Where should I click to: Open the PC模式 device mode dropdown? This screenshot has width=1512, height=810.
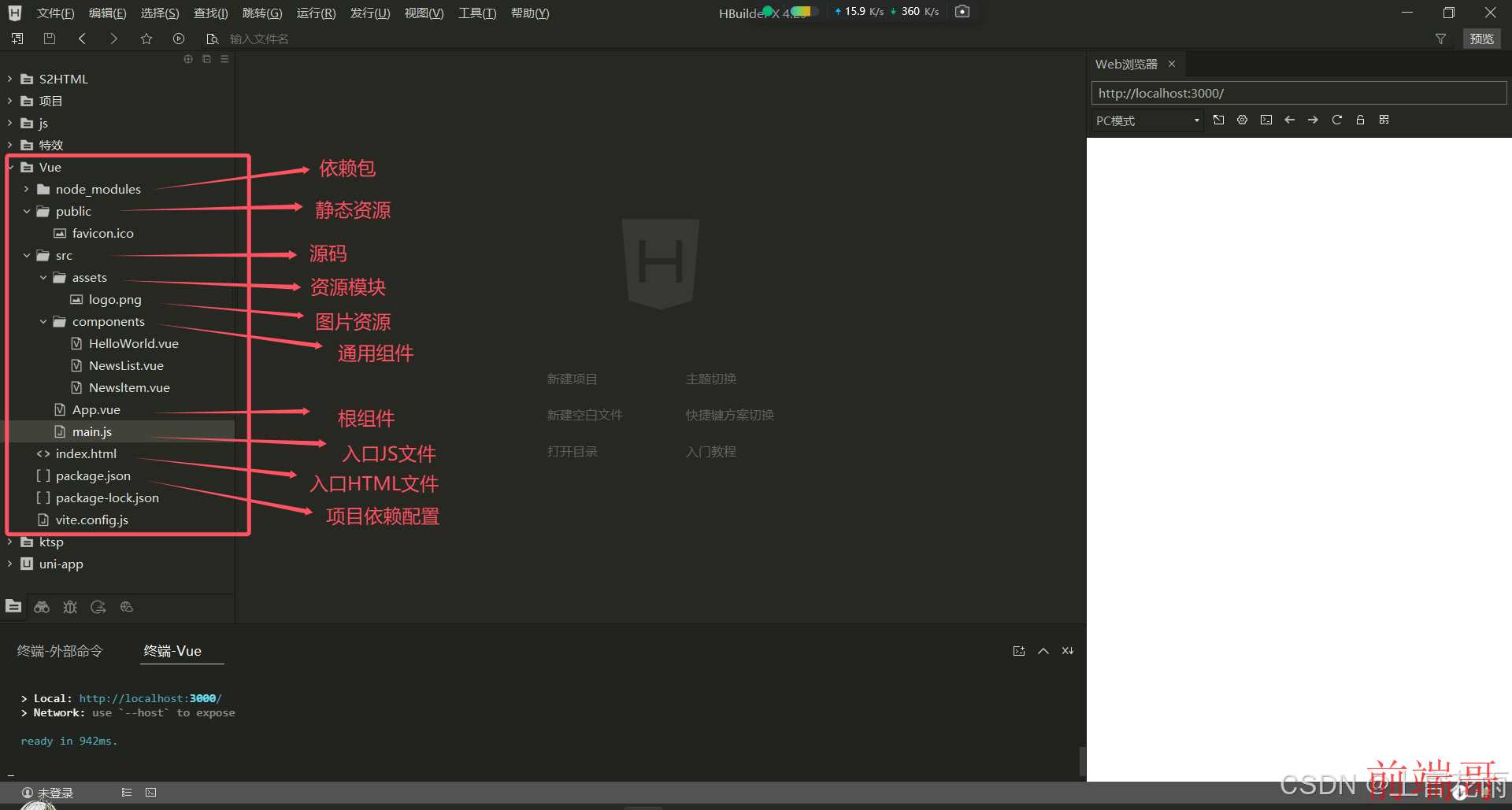(1147, 120)
